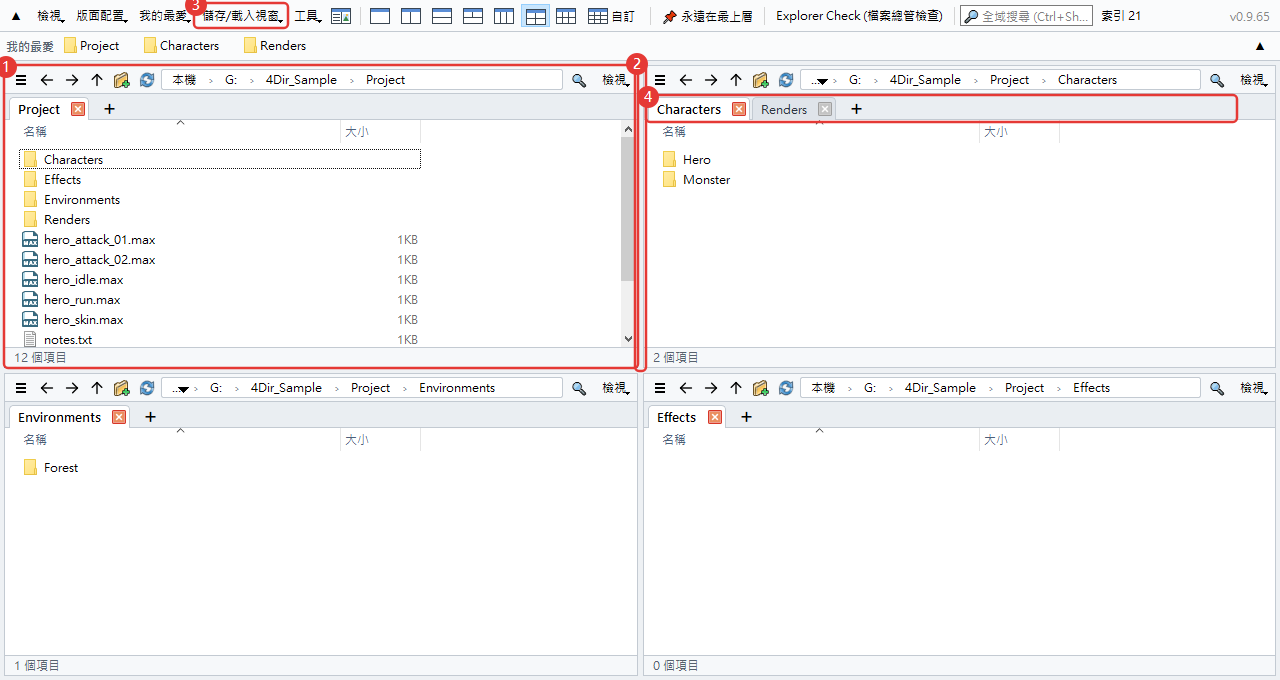Go up one level in the Effects pane

click(736, 388)
